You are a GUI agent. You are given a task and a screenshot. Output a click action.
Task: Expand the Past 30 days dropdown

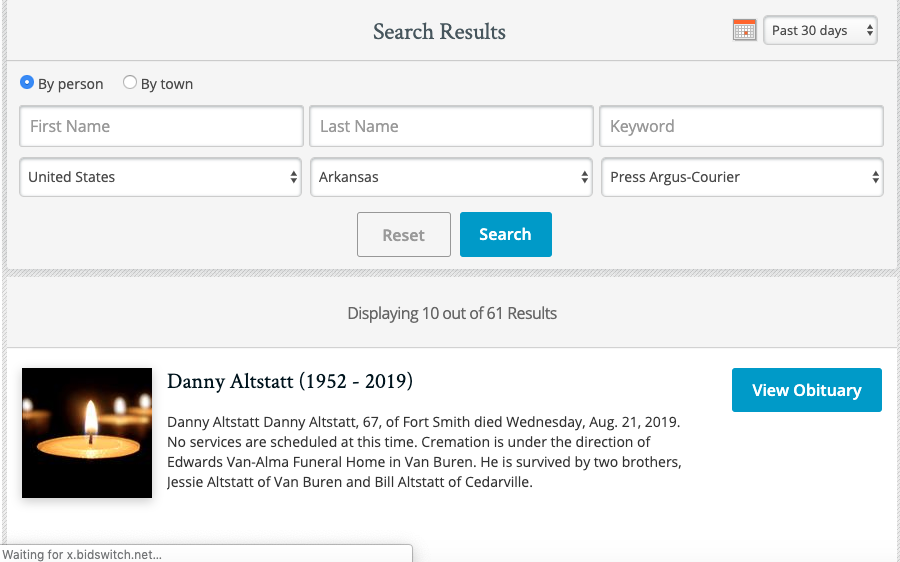820,30
